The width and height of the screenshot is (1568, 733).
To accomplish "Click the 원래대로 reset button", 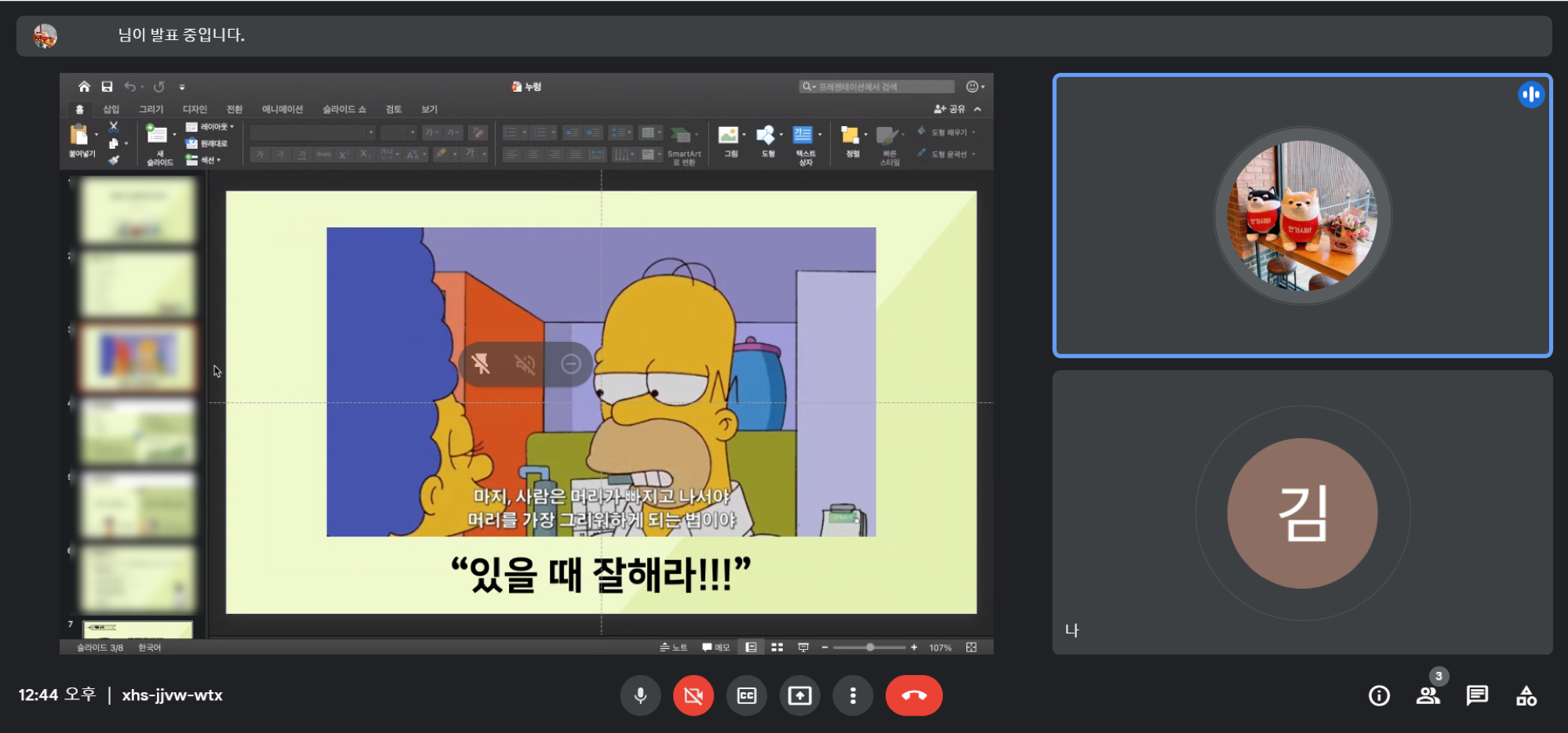I will pos(206,143).
